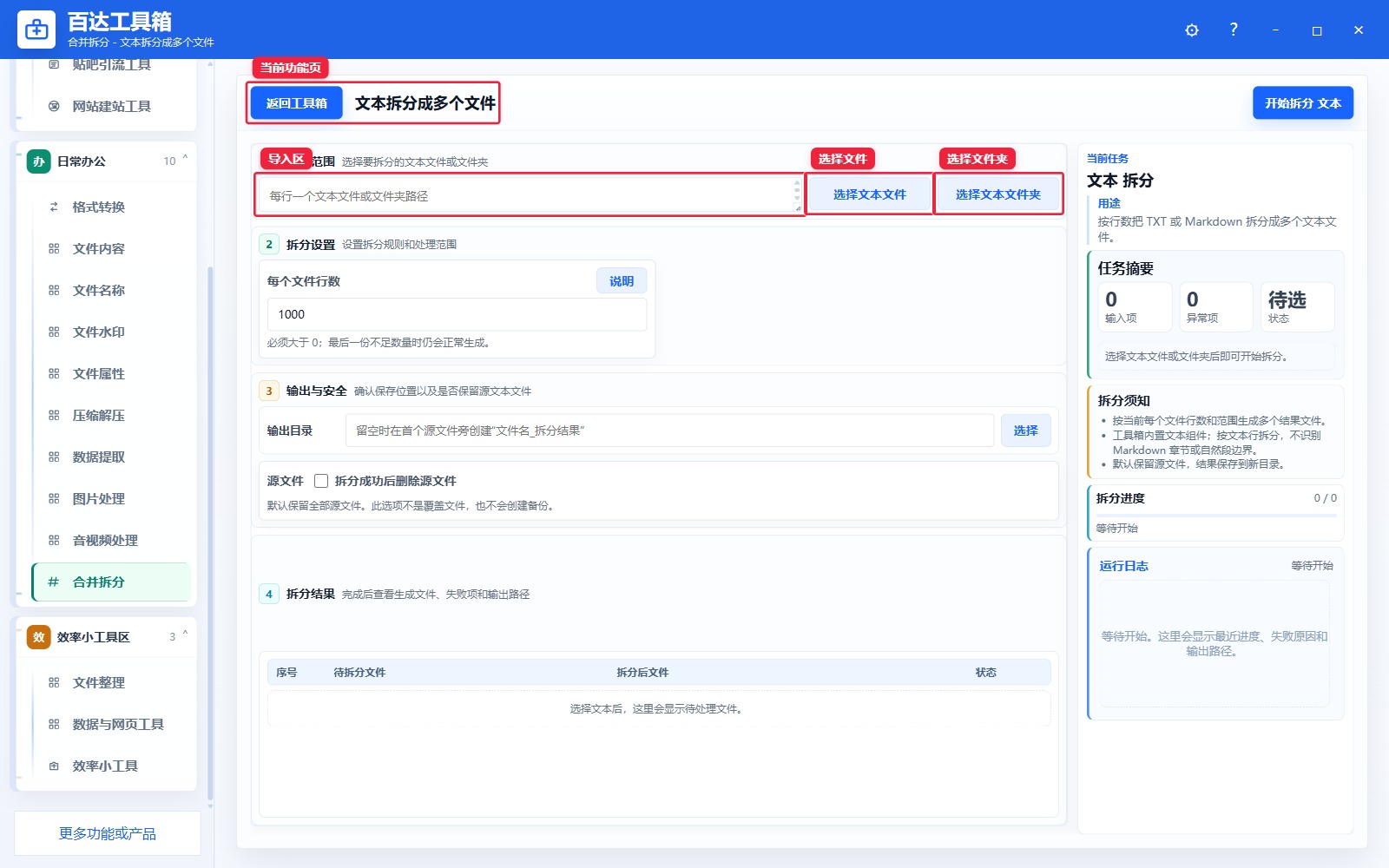Focus the 输出目录 path field
This screenshot has height=868, width=1389.
tap(669, 431)
